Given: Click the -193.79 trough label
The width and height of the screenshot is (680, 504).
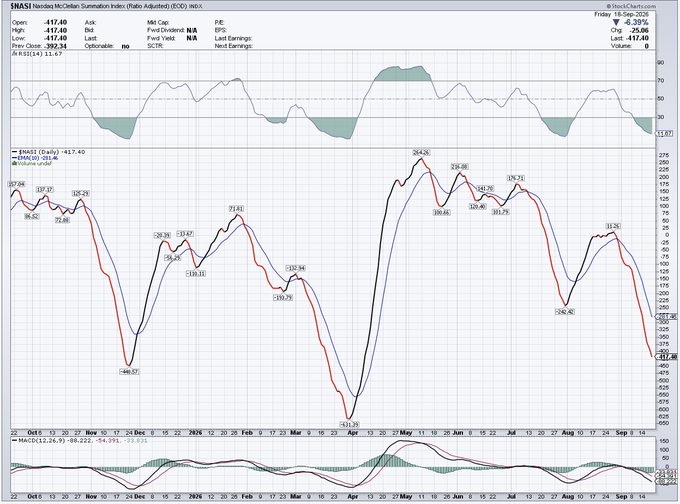Looking at the screenshot, I should [283, 298].
